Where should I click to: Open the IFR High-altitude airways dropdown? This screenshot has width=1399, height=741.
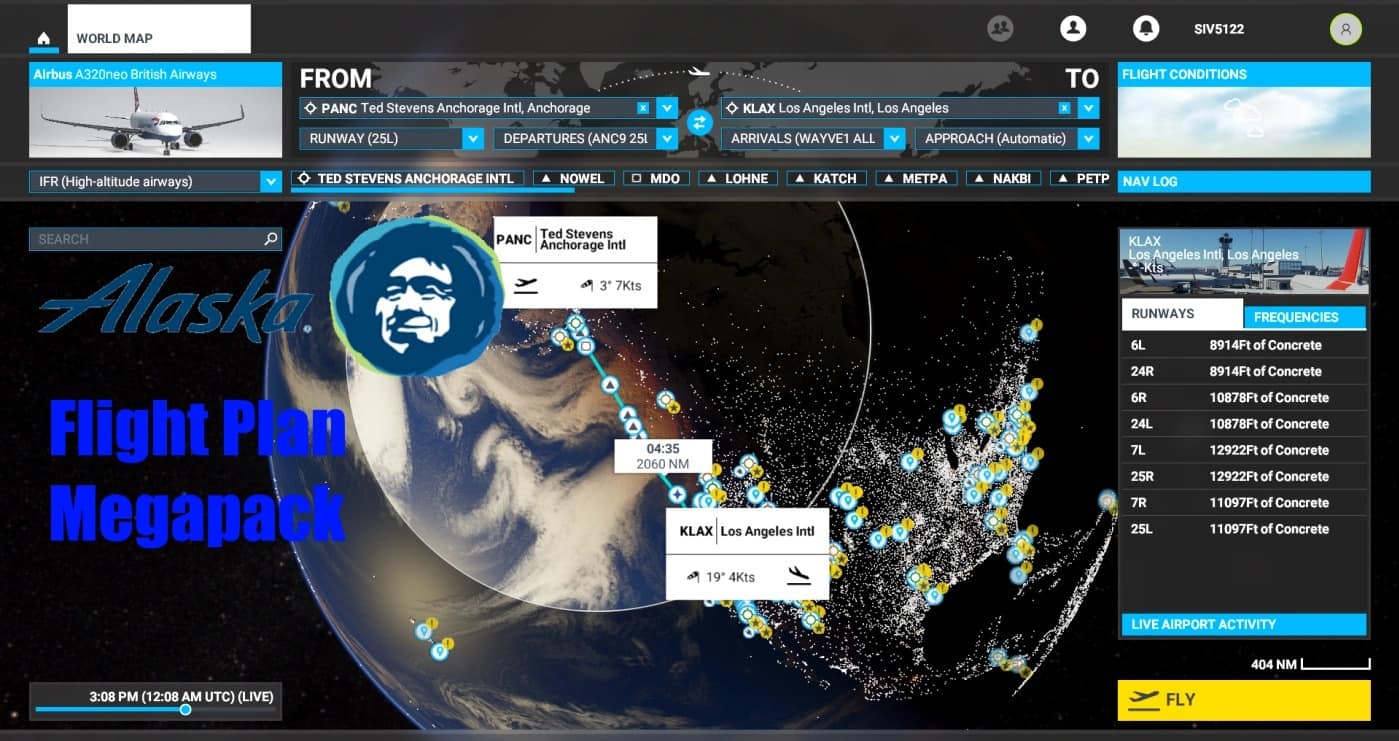[270, 182]
